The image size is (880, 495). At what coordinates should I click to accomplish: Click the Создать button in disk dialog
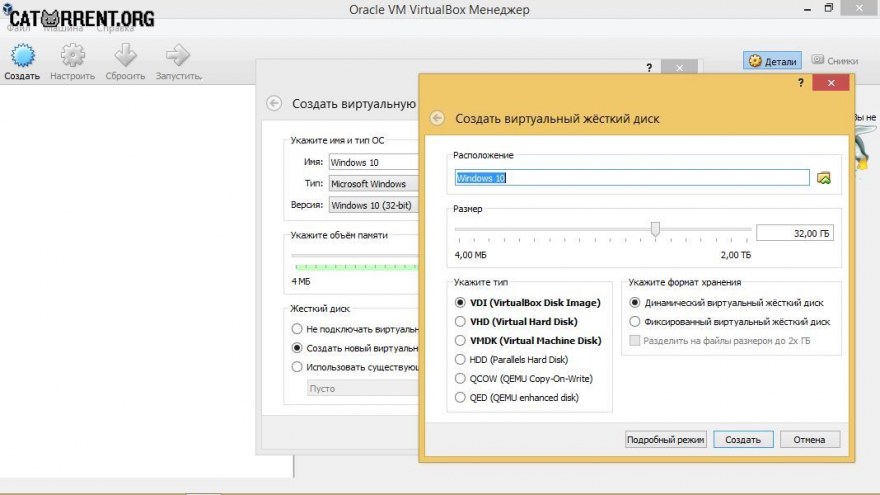point(743,439)
